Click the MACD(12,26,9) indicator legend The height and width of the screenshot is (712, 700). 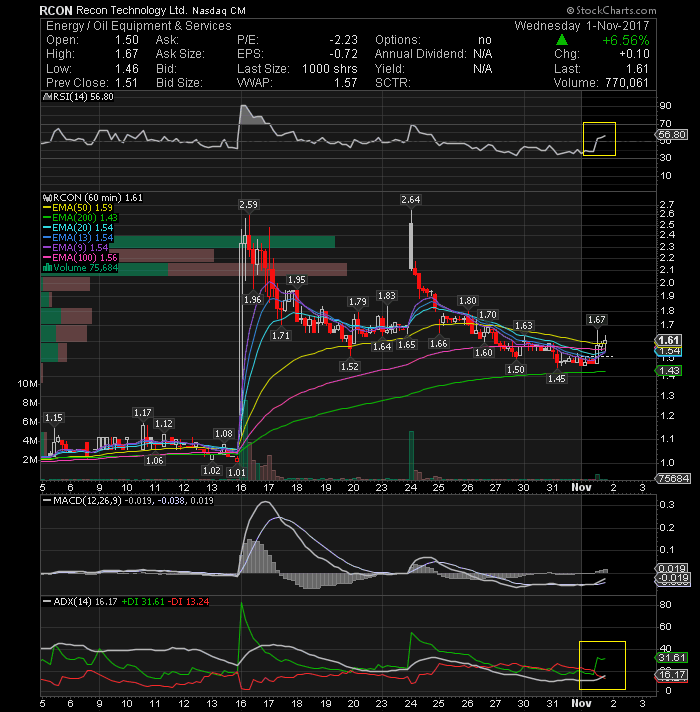(128, 501)
